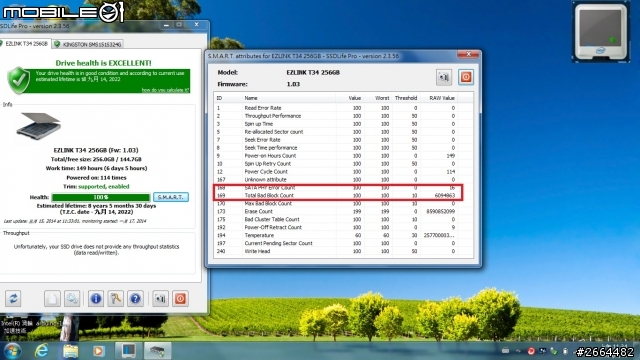Launch Internet Explorer from the taskbar
This screenshot has width=640, height=360.
pos(41,351)
